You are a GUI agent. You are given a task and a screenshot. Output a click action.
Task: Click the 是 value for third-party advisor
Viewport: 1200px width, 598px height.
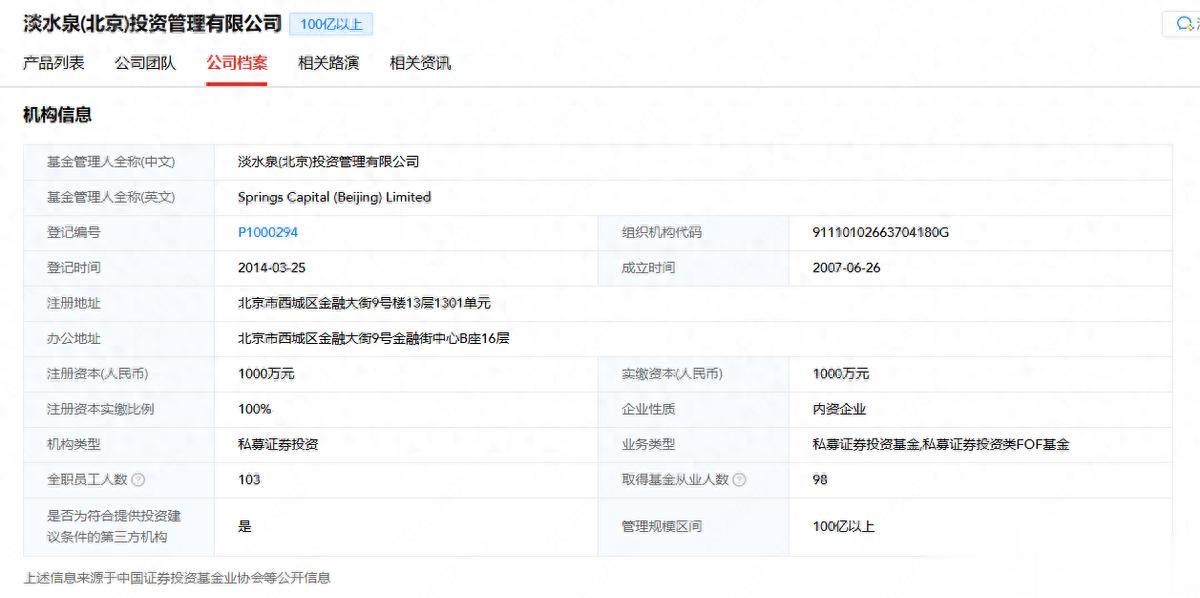point(245,526)
